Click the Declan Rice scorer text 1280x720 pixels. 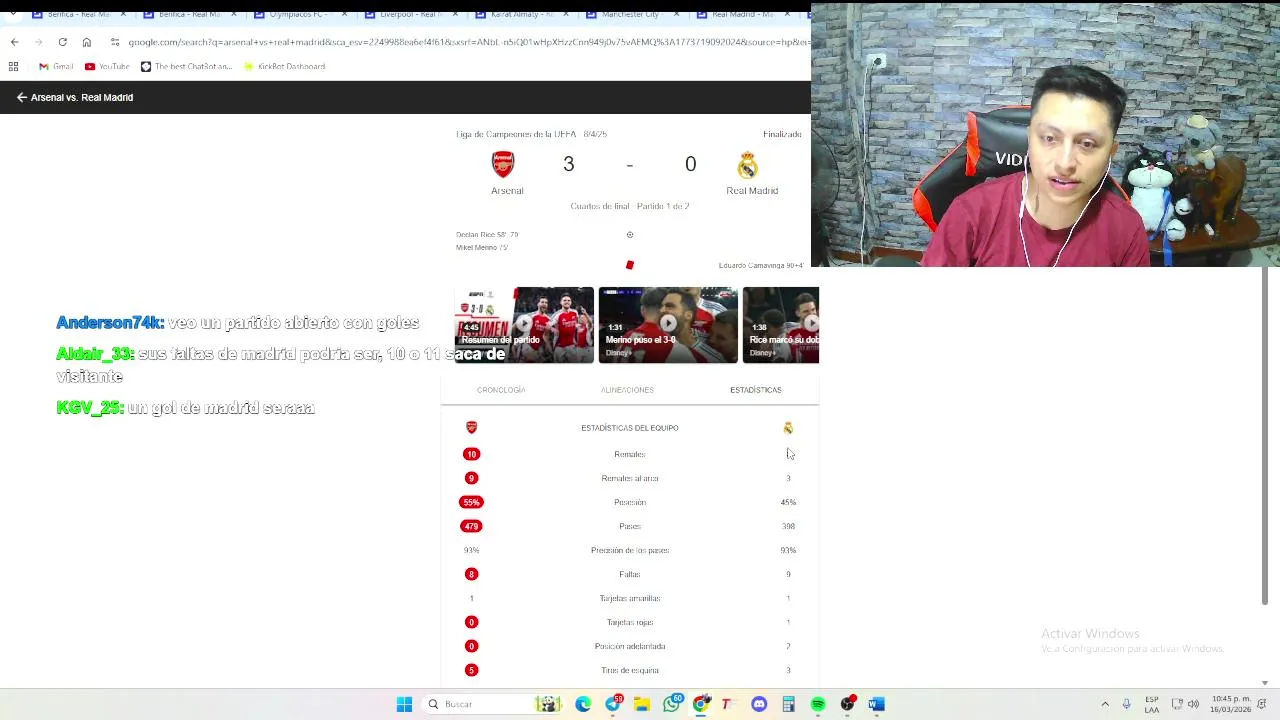[487, 235]
